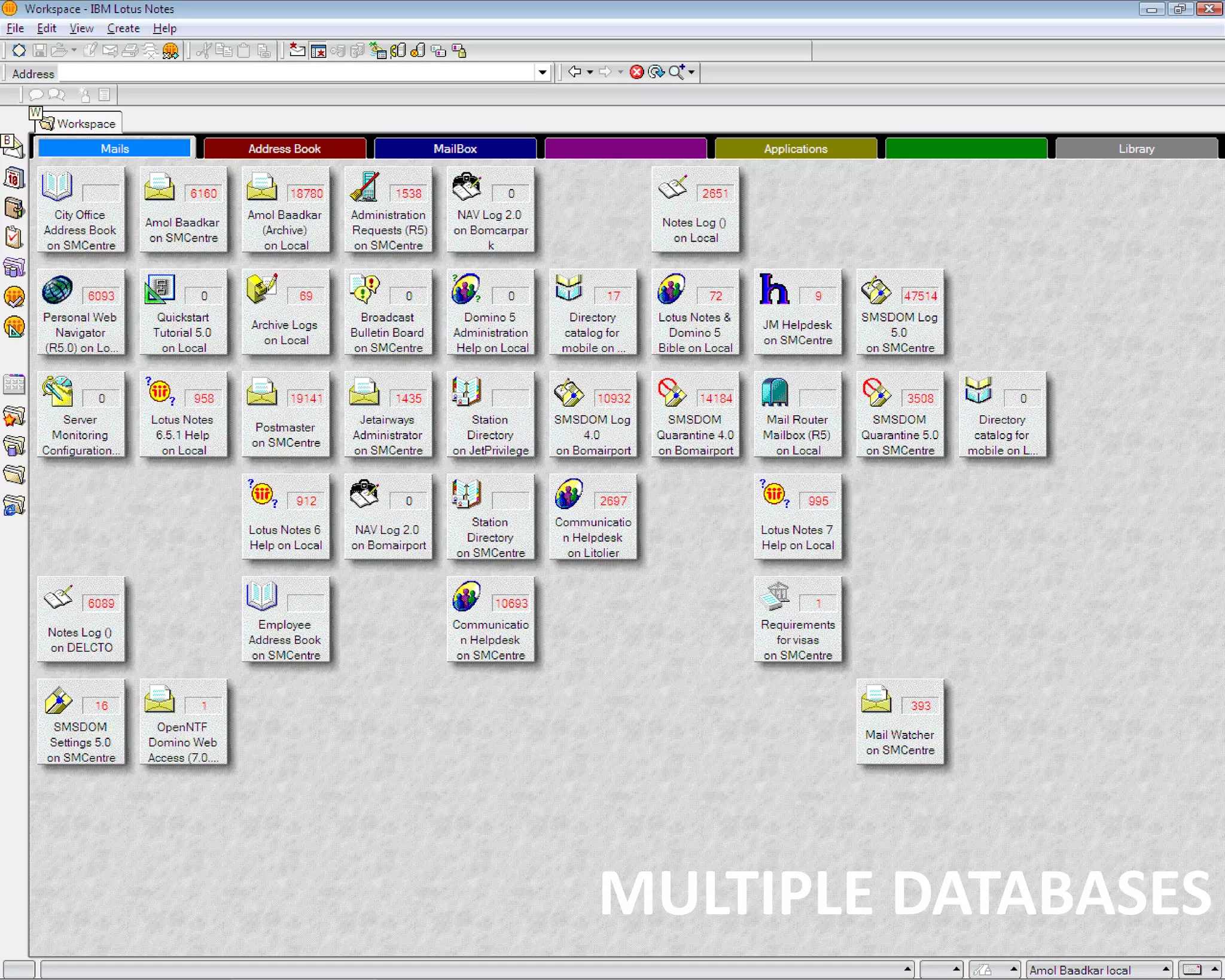Click unread count 18780 on Amol Baadkar Archive

point(306,193)
